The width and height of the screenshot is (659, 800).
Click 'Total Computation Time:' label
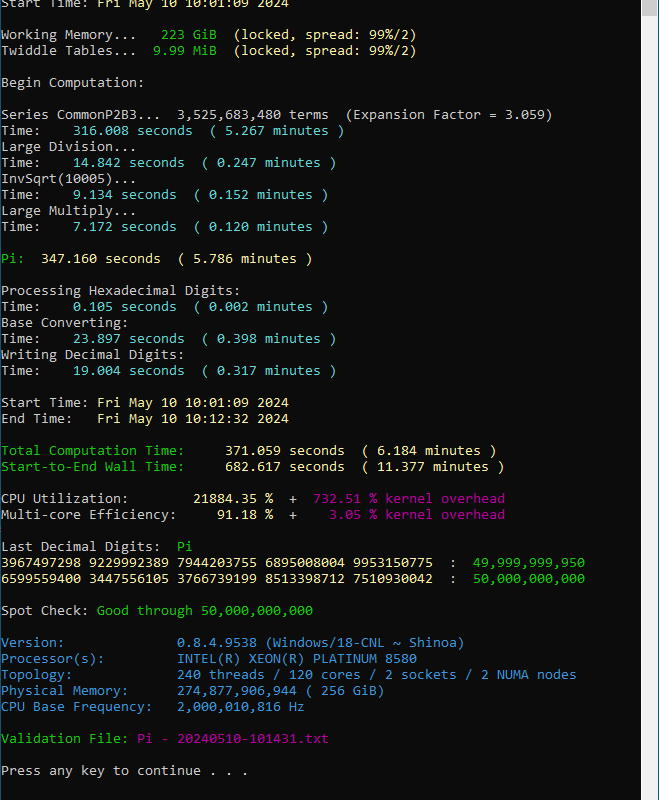point(92,451)
